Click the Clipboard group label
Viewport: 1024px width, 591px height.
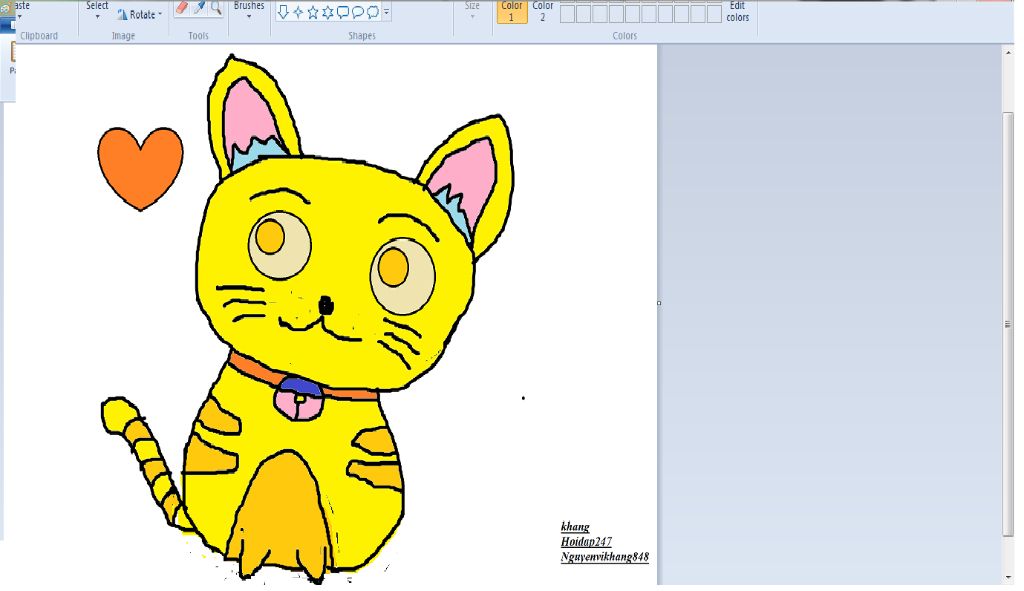coord(39,36)
